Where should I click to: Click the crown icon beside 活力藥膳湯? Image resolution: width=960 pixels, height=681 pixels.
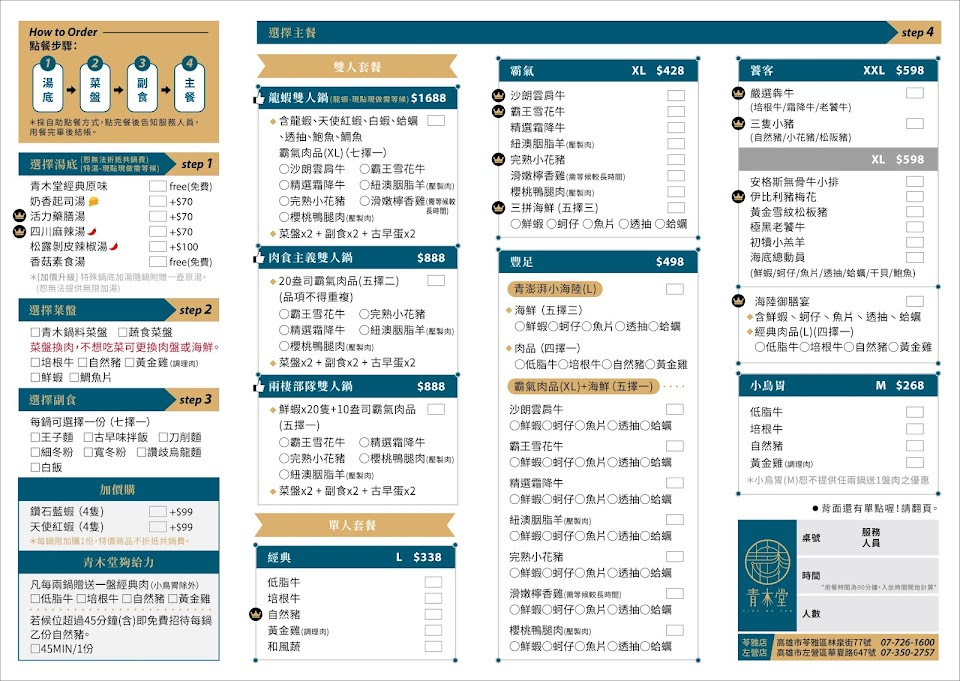point(20,216)
